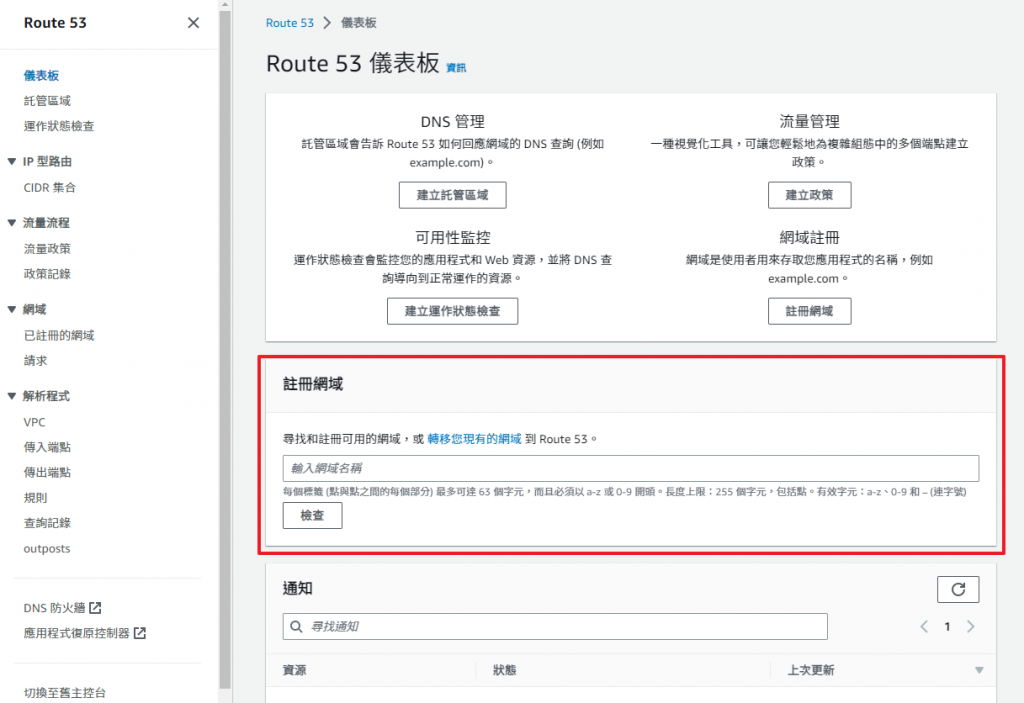Viewport: 1024px width, 703px height.
Task: Click 切換至舊主控台
Action: pyautogui.click(x=65, y=693)
